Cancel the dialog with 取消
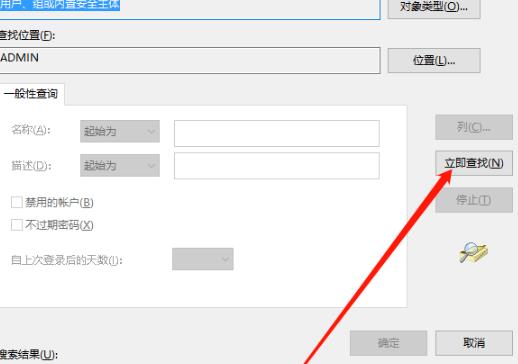The height and width of the screenshot is (364, 518). click(x=474, y=343)
